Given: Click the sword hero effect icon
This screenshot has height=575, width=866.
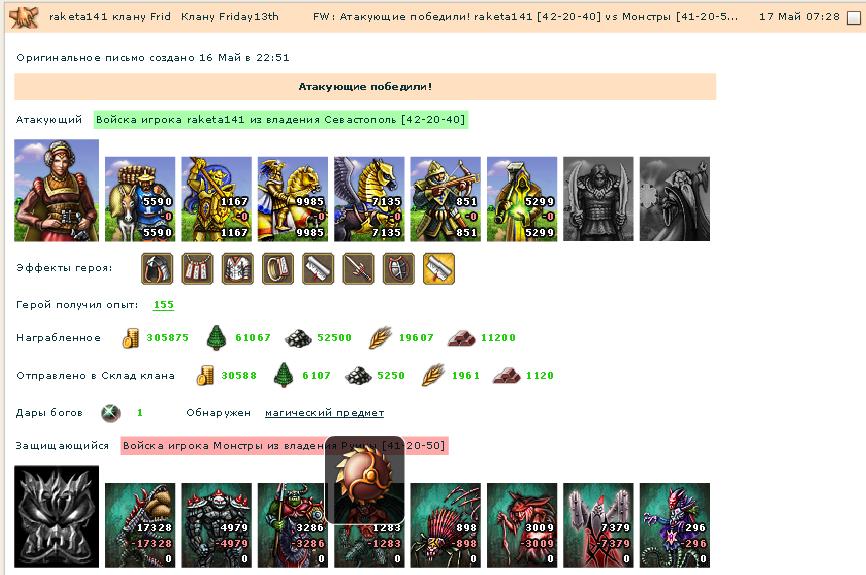Looking at the screenshot, I should pos(358,269).
